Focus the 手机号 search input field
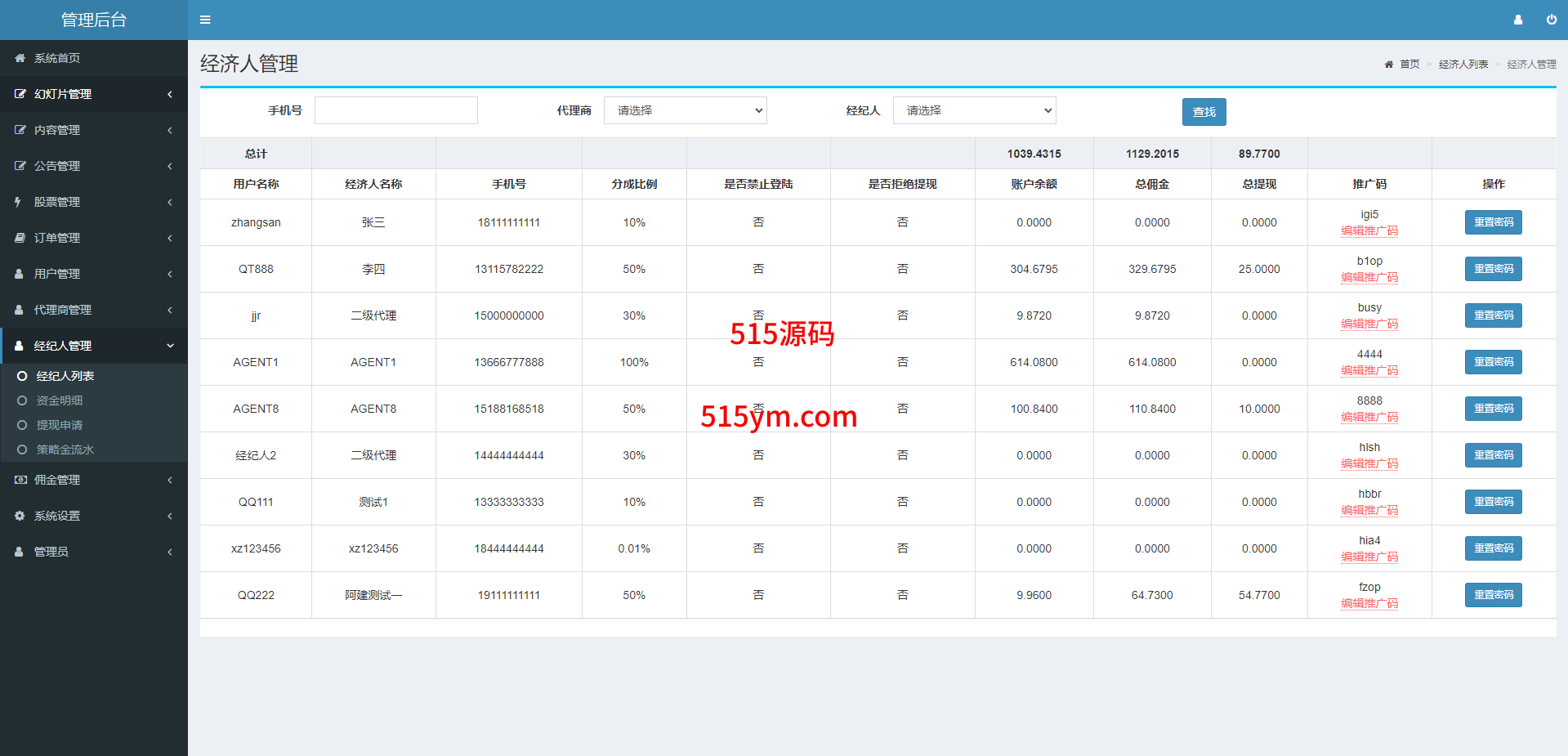The width and height of the screenshot is (1568, 756). pyautogui.click(x=396, y=110)
